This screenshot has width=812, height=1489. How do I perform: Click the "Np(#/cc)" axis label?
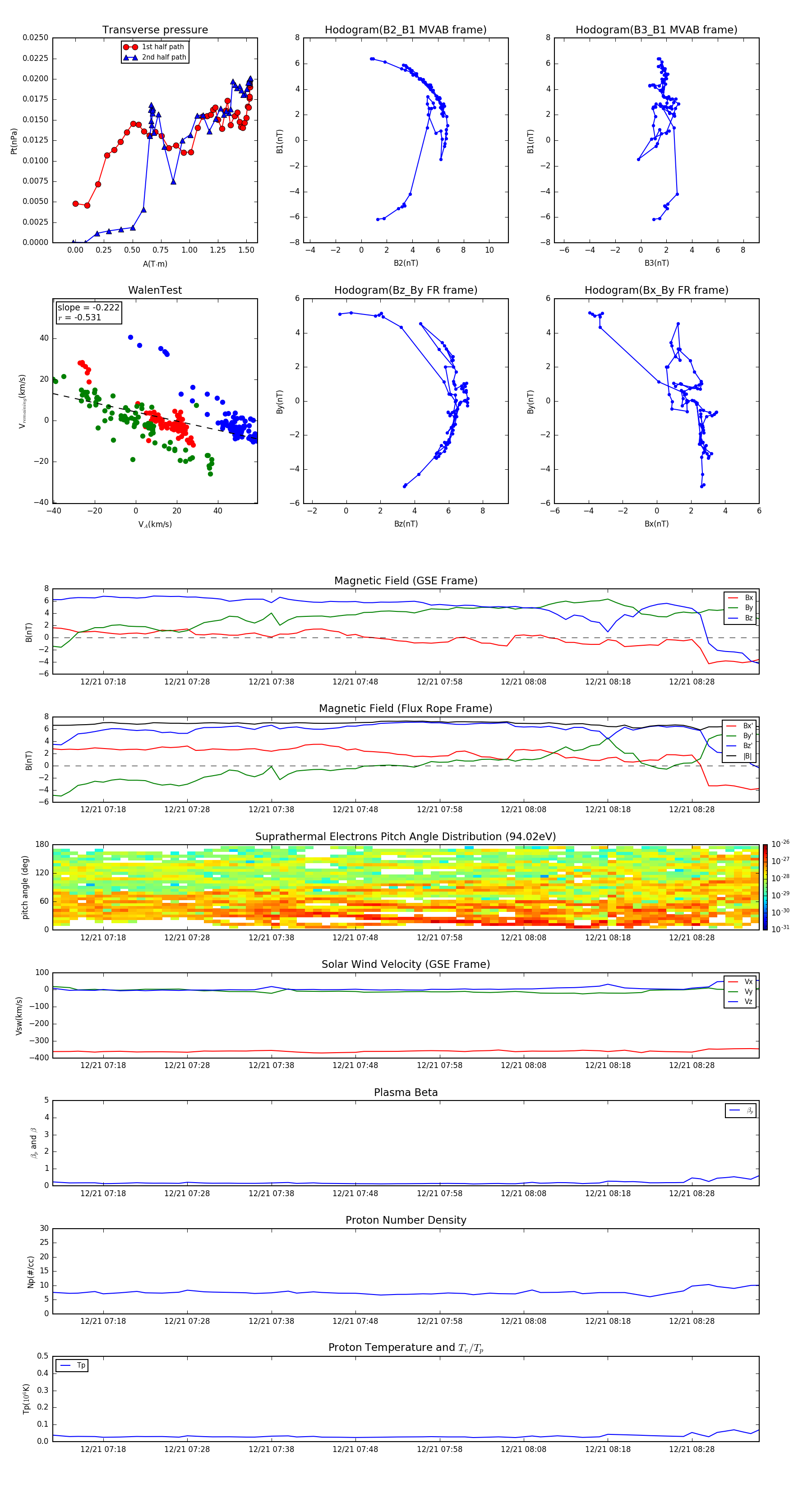coord(31,1271)
